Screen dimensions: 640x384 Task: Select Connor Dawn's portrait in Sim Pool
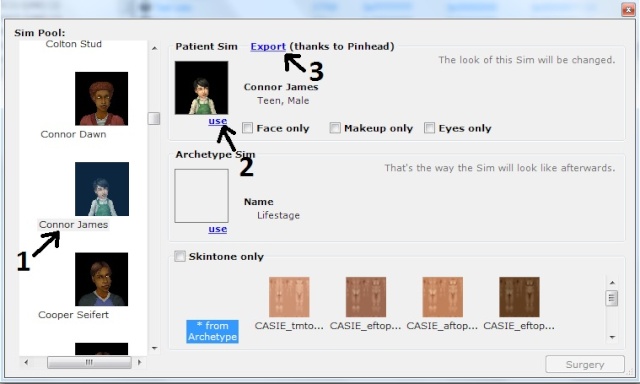(x=102, y=98)
